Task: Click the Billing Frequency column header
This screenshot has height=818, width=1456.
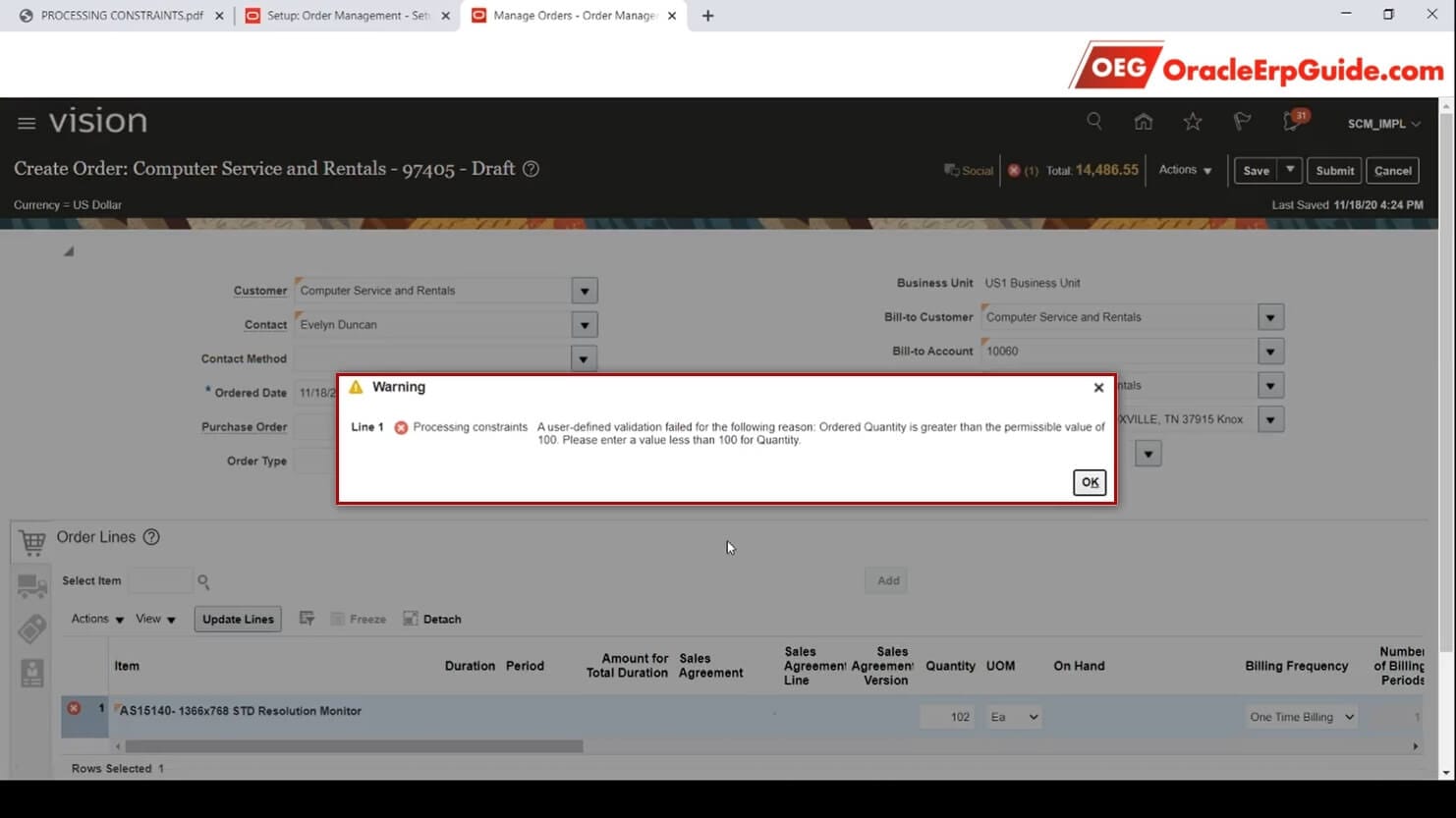Action: (1296, 666)
